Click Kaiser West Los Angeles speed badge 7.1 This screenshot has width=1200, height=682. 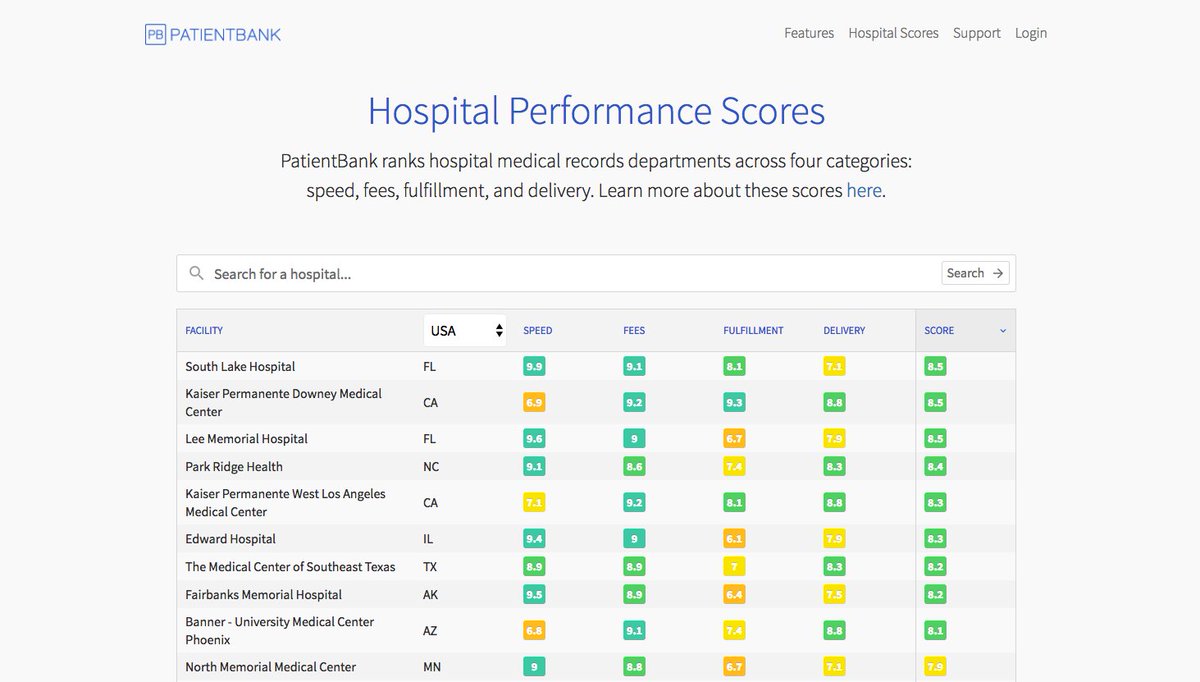click(534, 503)
